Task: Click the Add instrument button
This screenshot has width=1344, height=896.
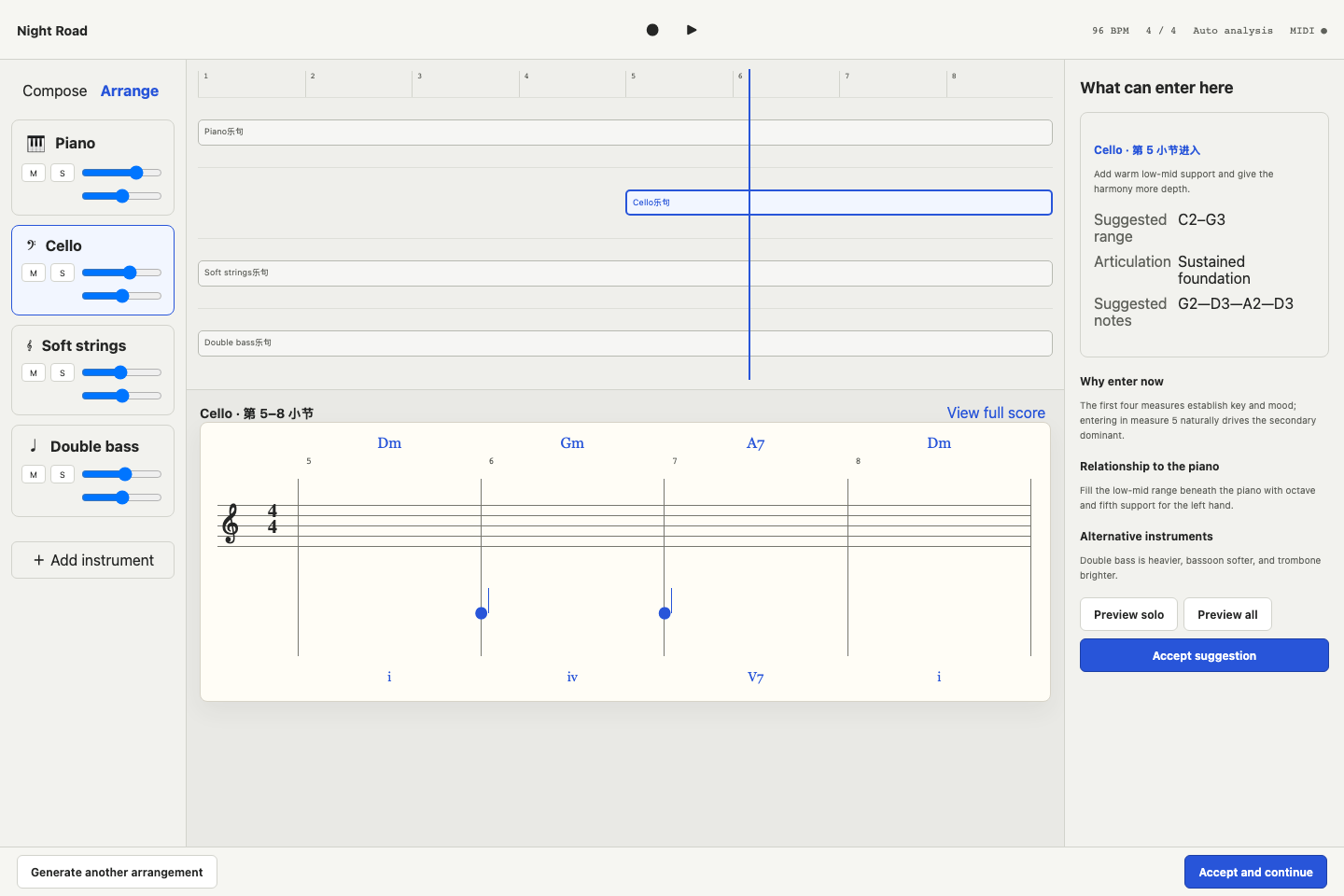Action: tap(92, 560)
